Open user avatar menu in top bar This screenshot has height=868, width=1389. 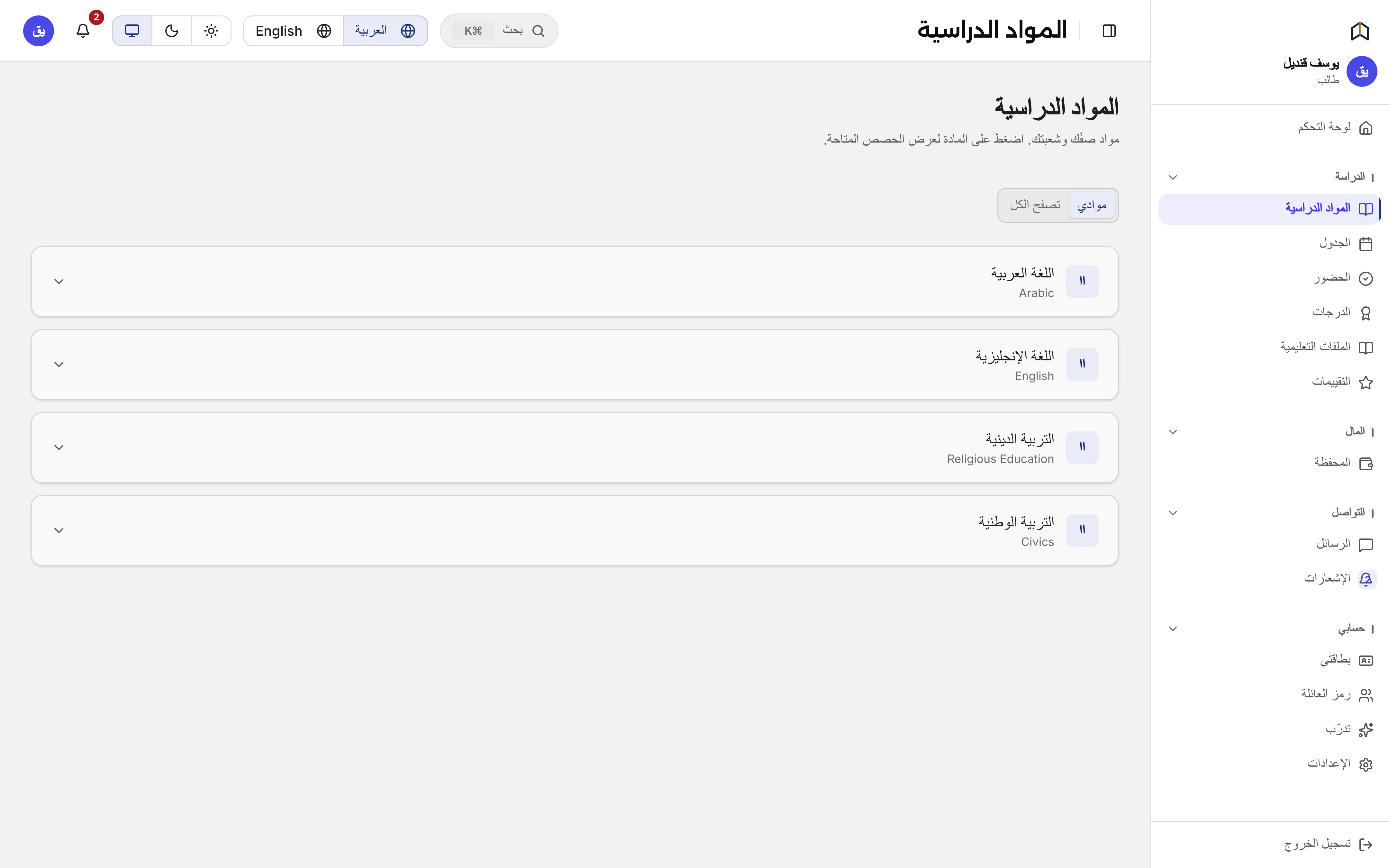click(39, 31)
